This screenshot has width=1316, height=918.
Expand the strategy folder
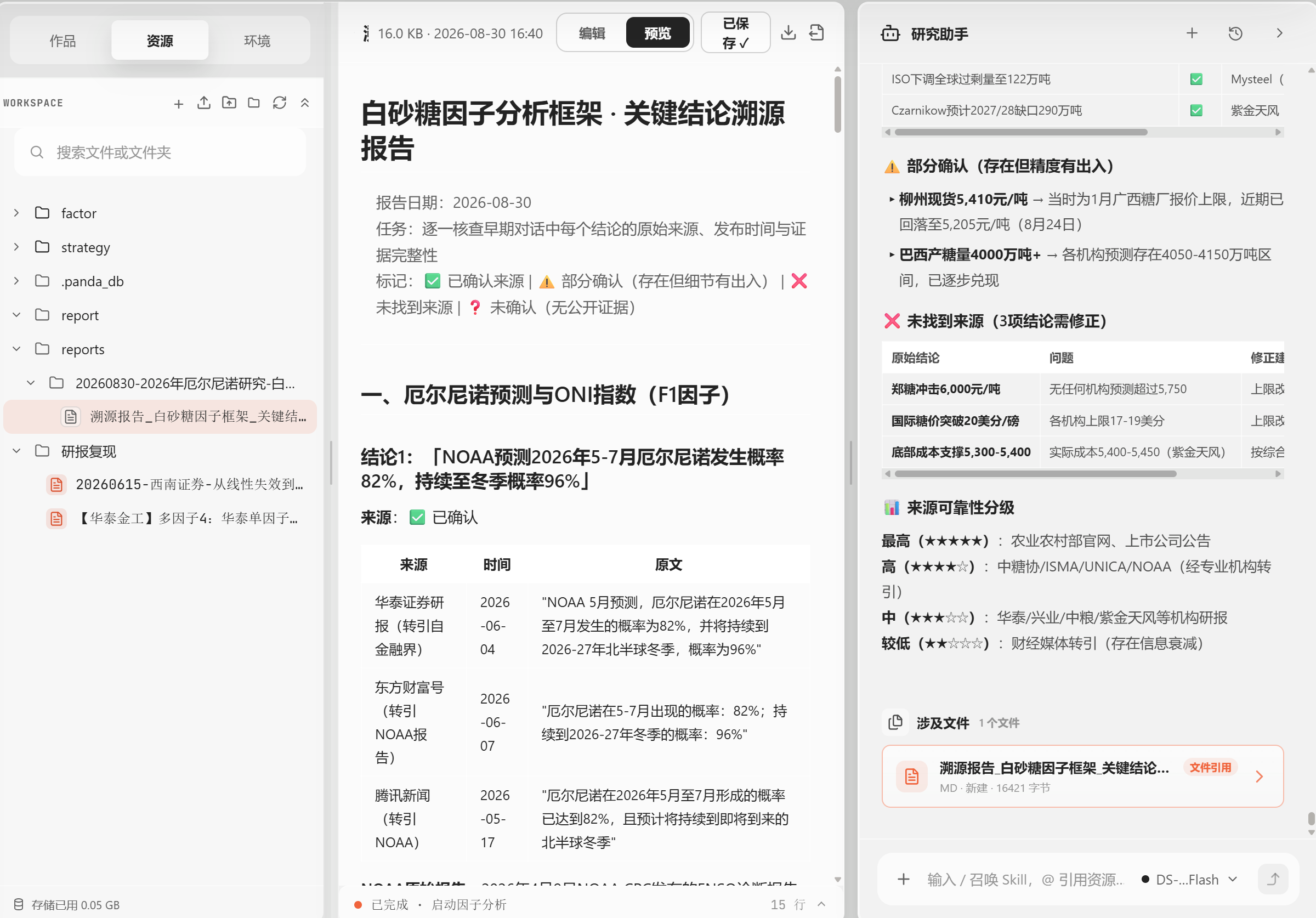point(16,247)
